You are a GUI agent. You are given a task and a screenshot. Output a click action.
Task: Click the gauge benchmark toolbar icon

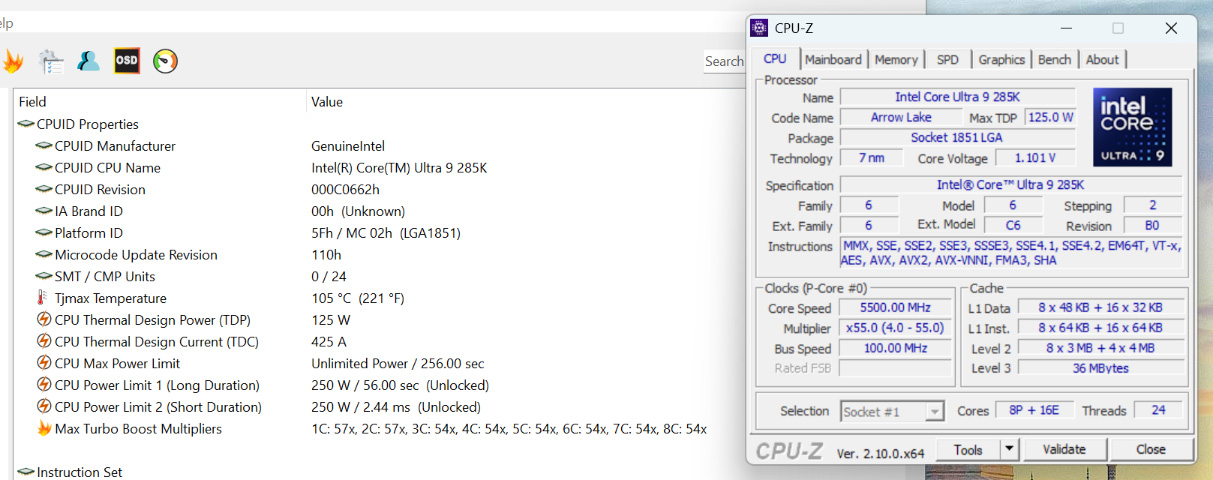pyautogui.click(x=165, y=61)
